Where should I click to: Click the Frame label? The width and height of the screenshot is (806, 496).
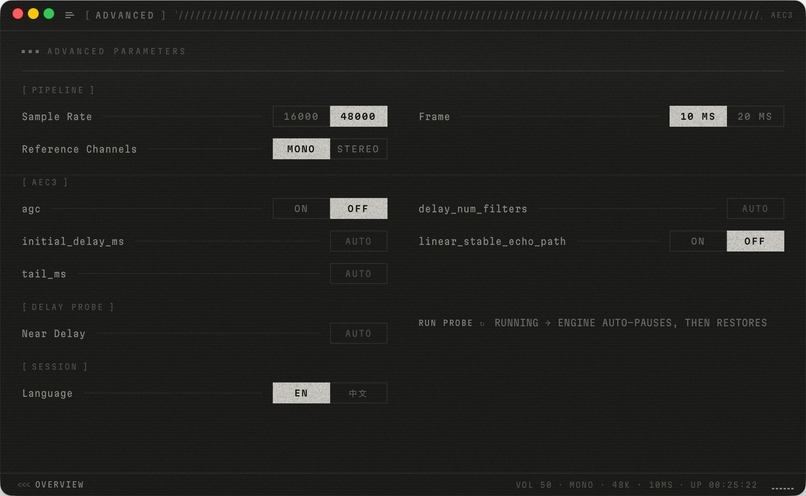[x=434, y=117]
